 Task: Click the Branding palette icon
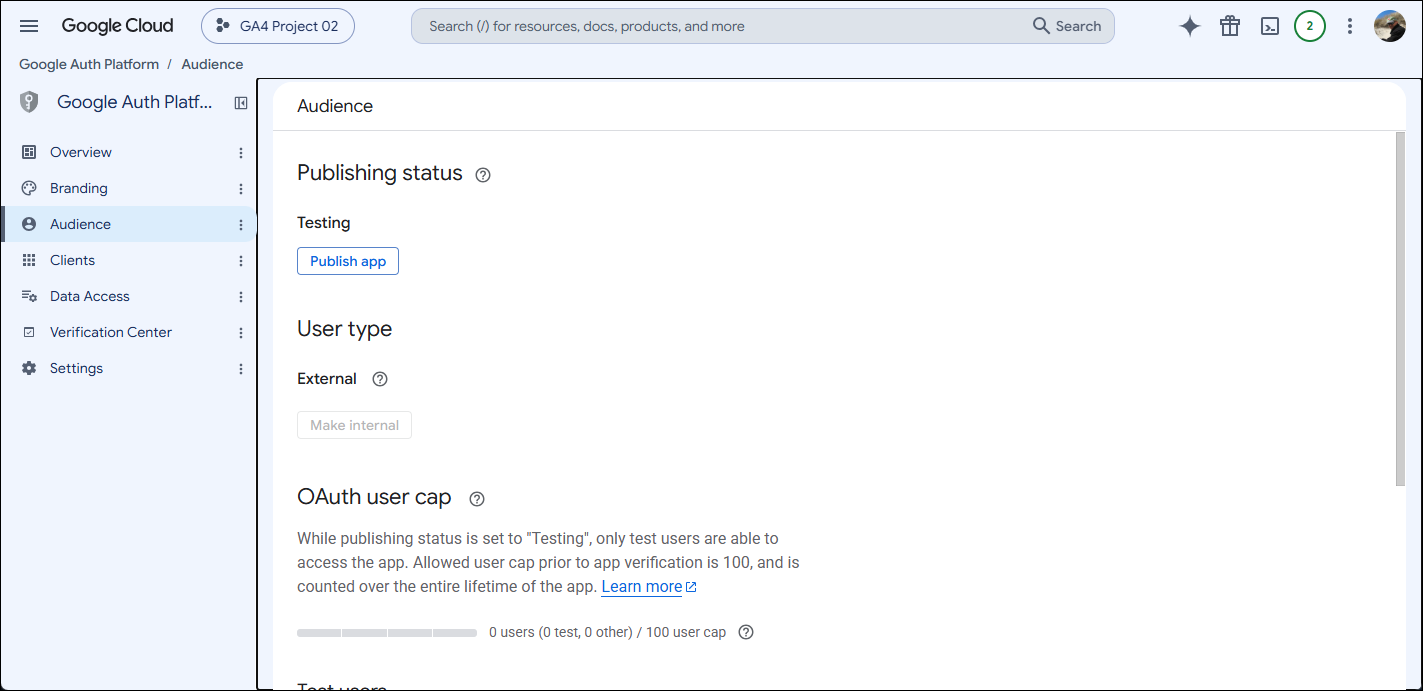point(29,188)
